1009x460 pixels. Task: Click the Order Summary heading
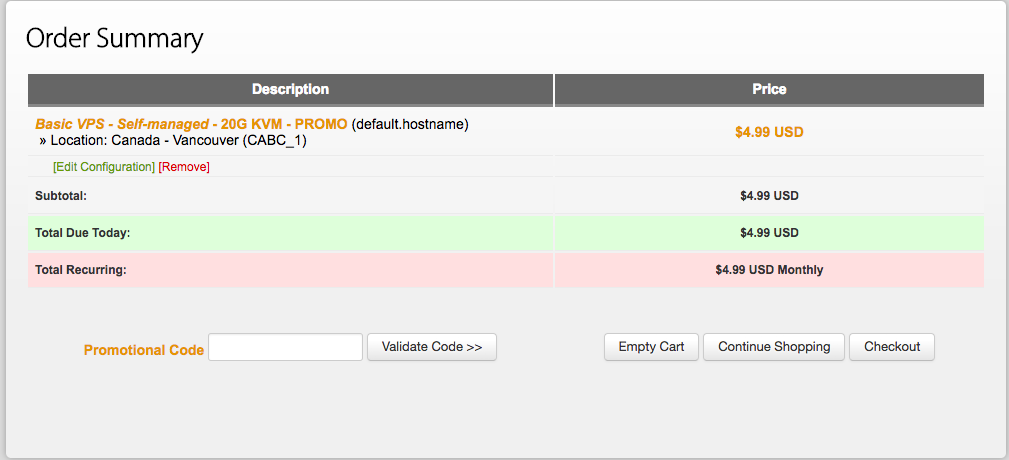point(114,39)
